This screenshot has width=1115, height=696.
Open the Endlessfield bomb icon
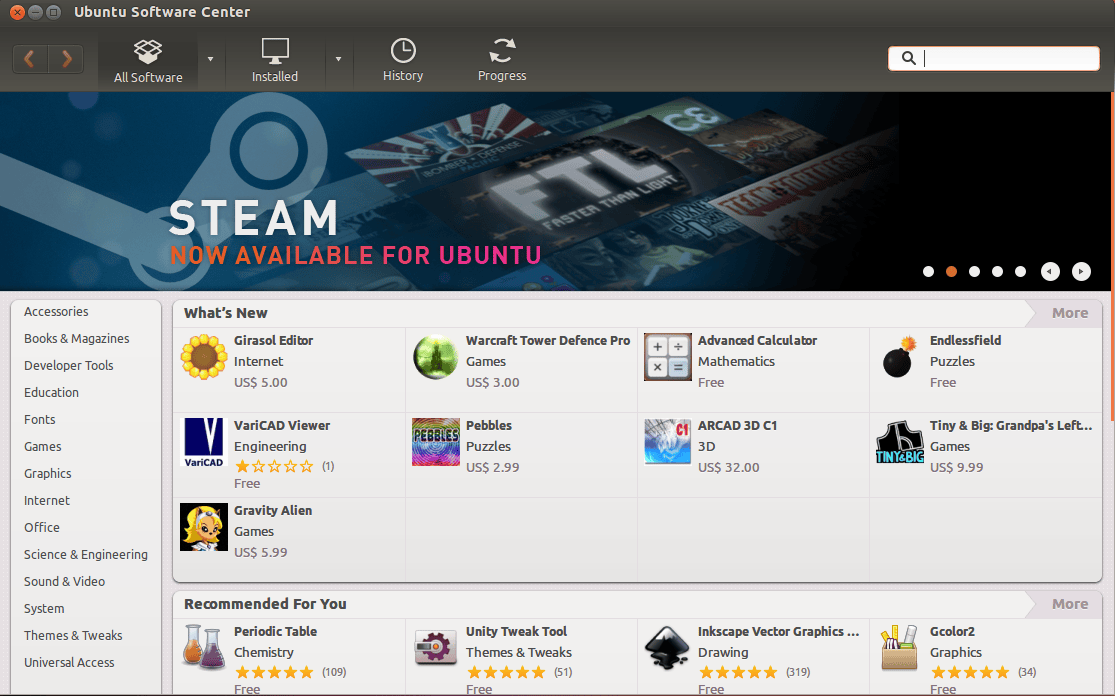coord(900,357)
